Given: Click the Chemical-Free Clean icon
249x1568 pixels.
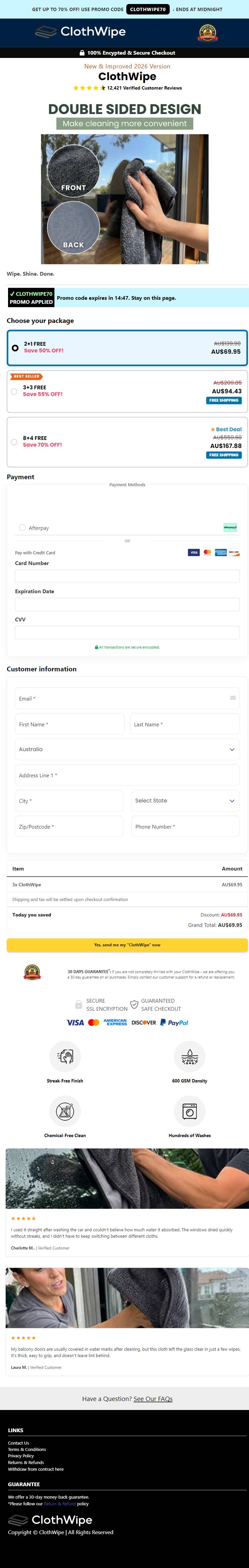Looking at the screenshot, I should pos(65,1112).
